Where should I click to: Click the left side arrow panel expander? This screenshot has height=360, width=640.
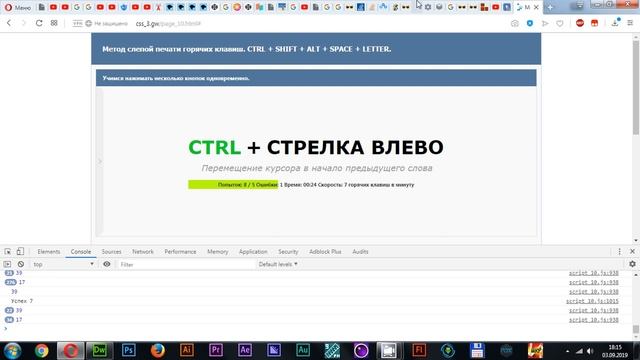(x=100, y=161)
